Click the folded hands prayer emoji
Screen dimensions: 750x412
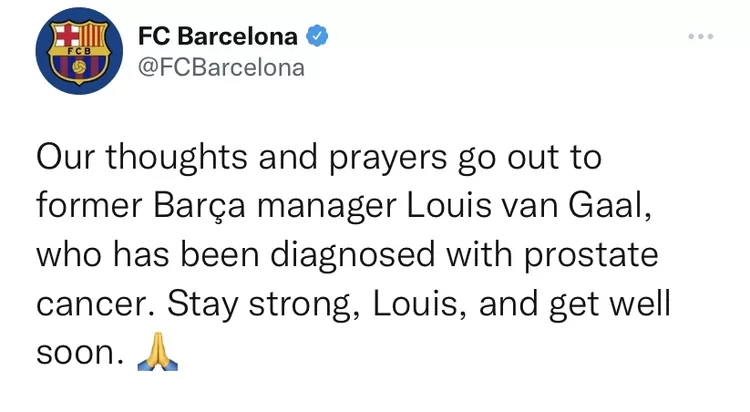(158, 352)
